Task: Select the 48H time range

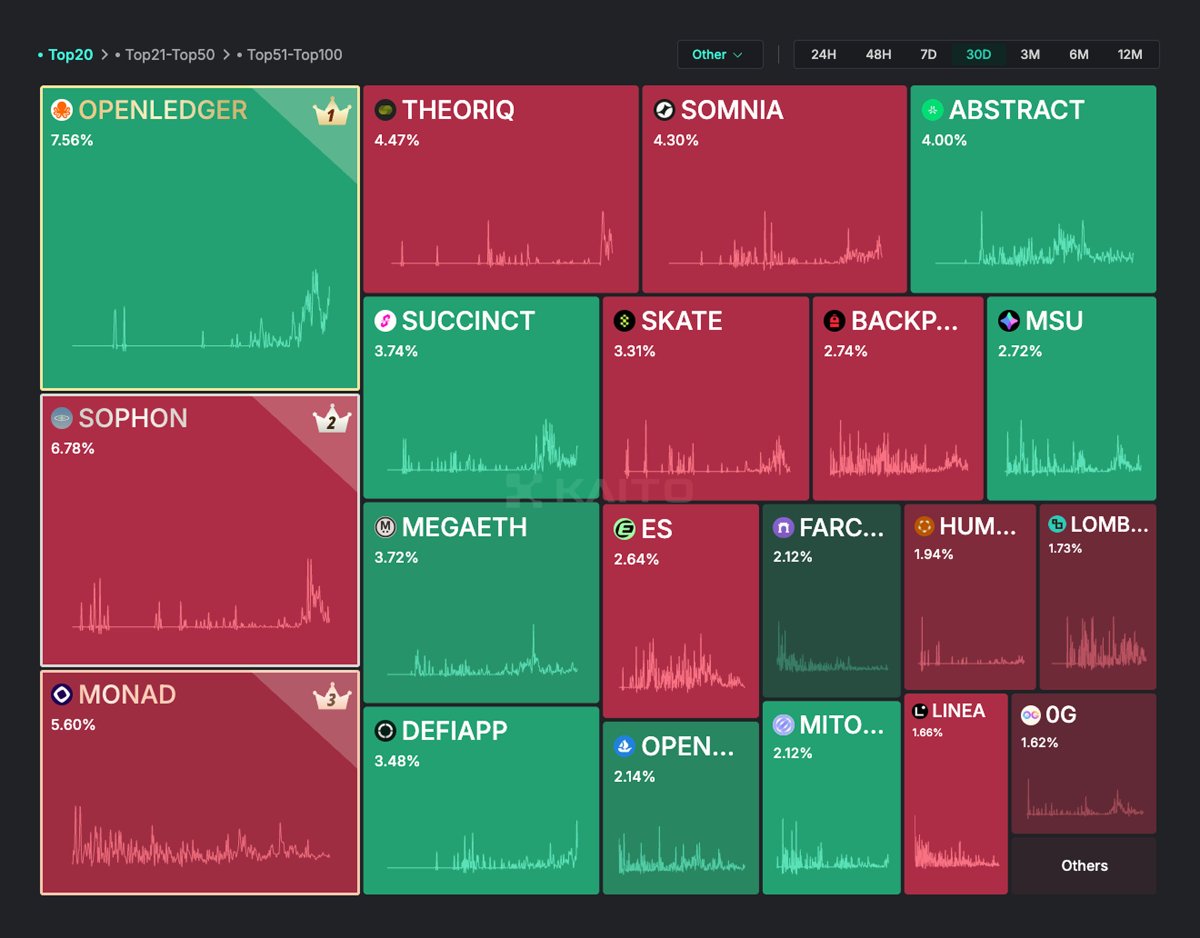Action: (x=878, y=54)
